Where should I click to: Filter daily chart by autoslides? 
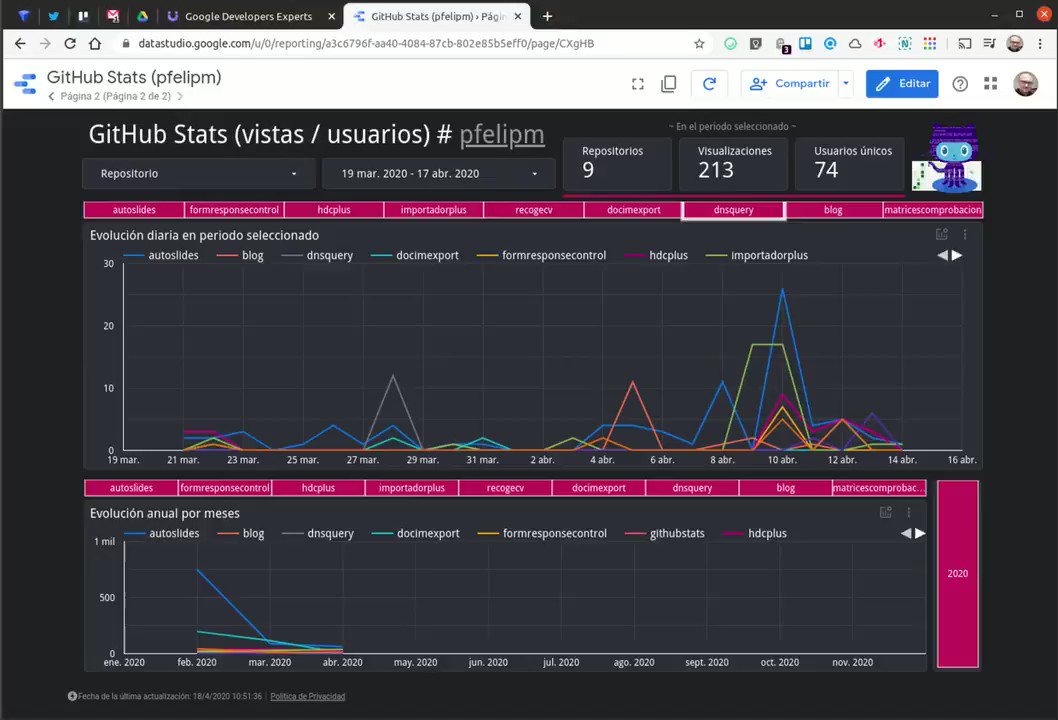coord(134,210)
